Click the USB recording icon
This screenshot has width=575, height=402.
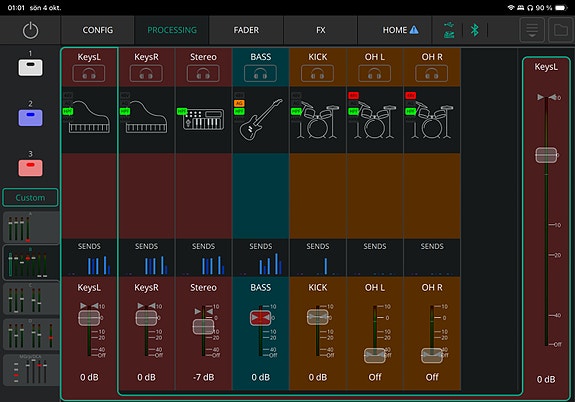click(449, 30)
